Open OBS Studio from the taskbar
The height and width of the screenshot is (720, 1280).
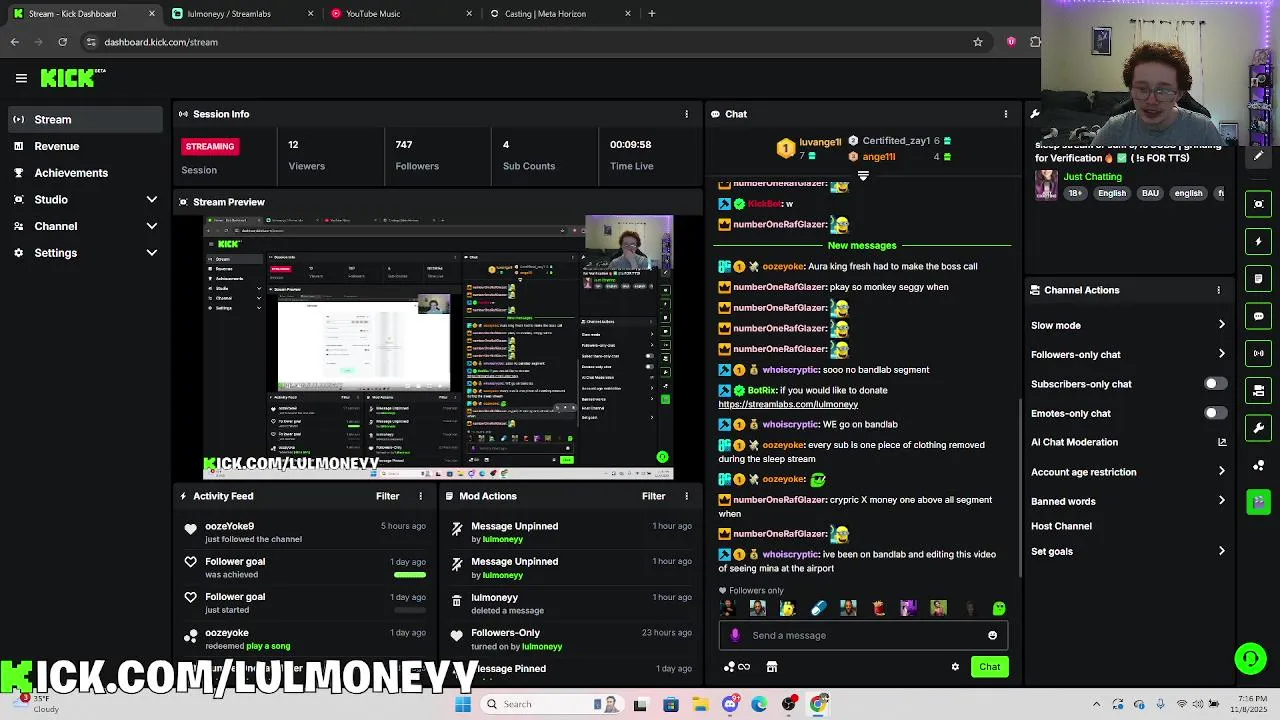point(789,704)
